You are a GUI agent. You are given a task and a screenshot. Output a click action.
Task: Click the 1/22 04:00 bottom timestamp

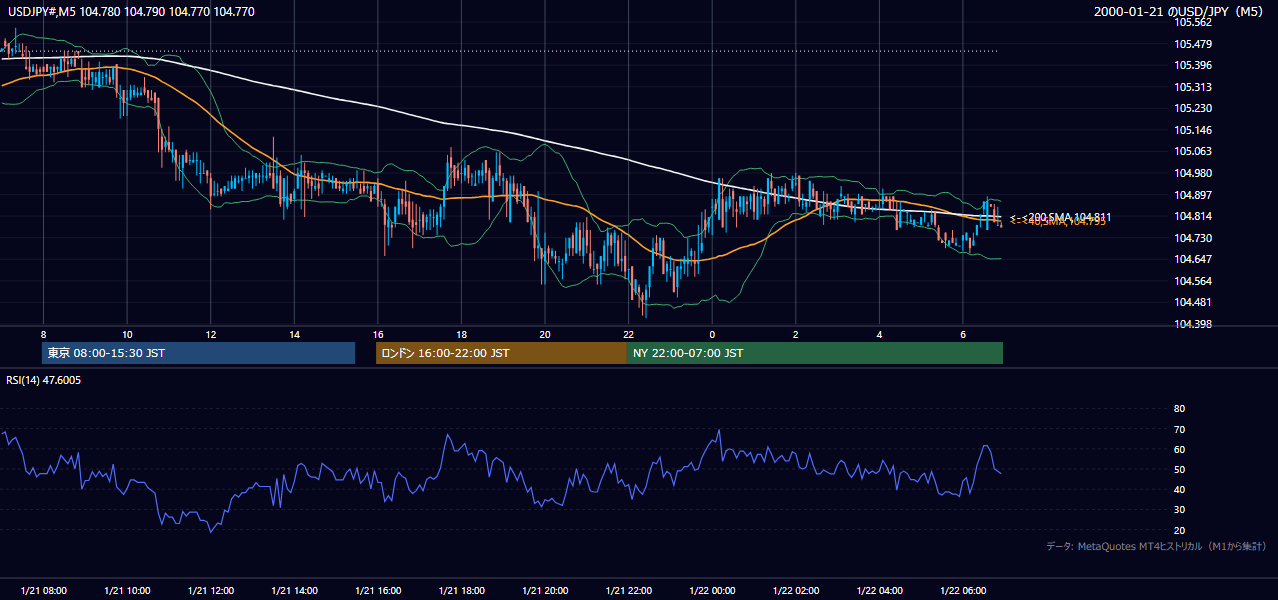[x=879, y=590]
